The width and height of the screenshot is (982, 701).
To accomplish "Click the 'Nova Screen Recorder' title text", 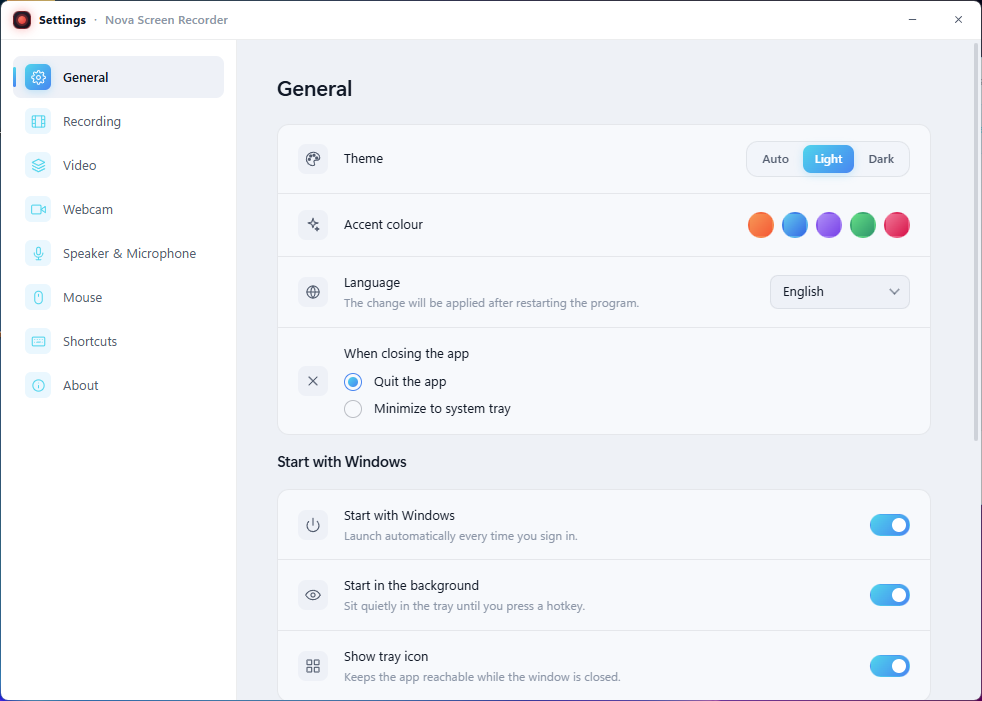I will (x=167, y=20).
